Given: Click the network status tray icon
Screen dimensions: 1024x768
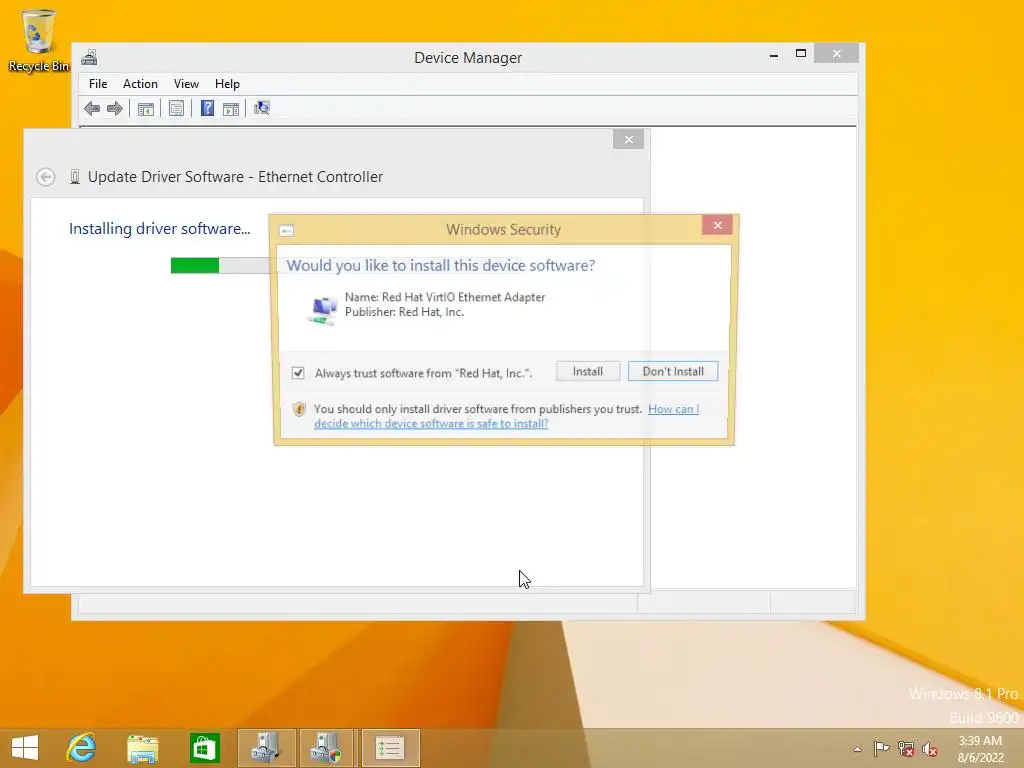Looking at the screenshot, I should tap(906, 748).
